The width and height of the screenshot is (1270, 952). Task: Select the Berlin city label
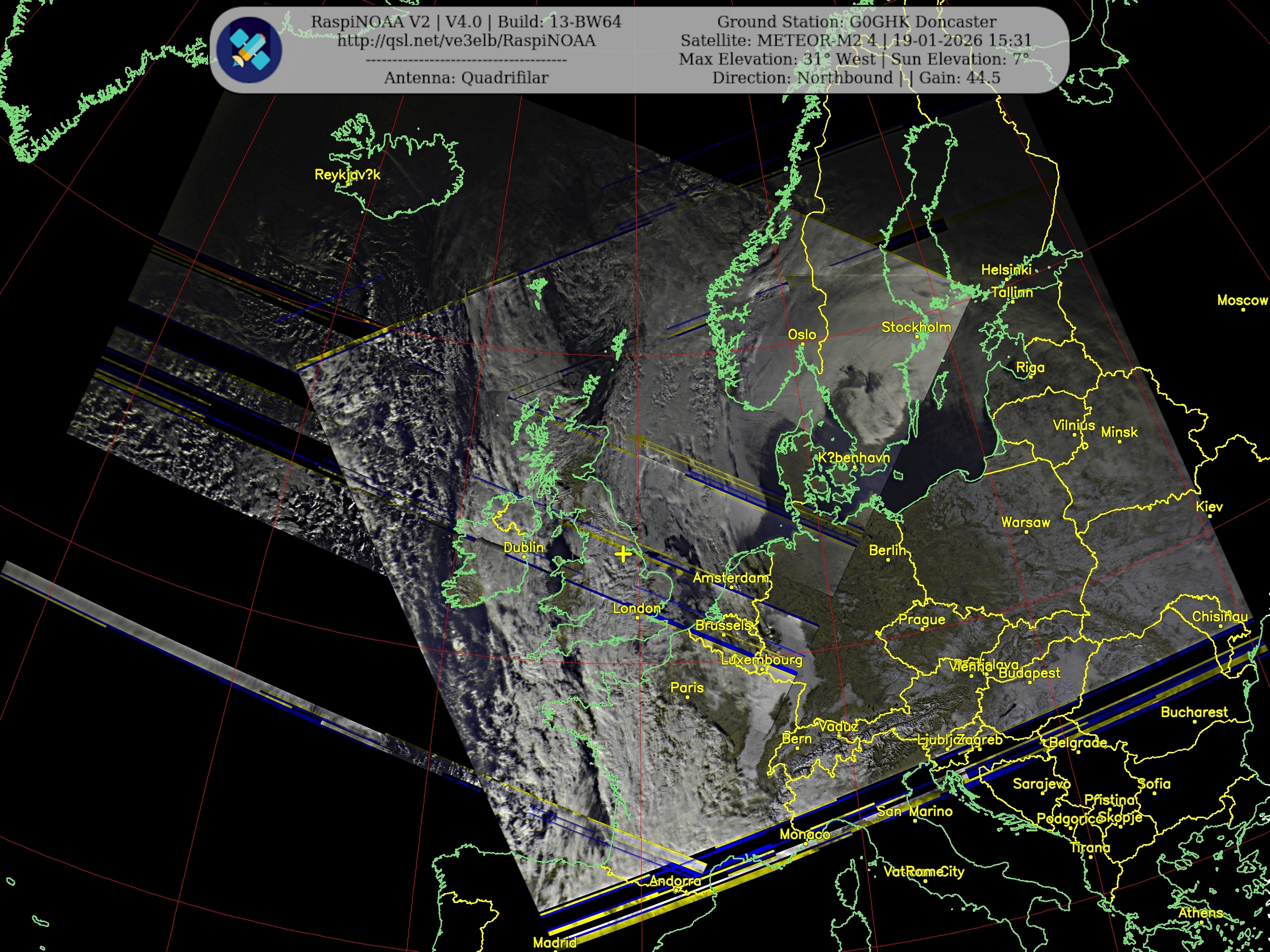tap(886, 551)
